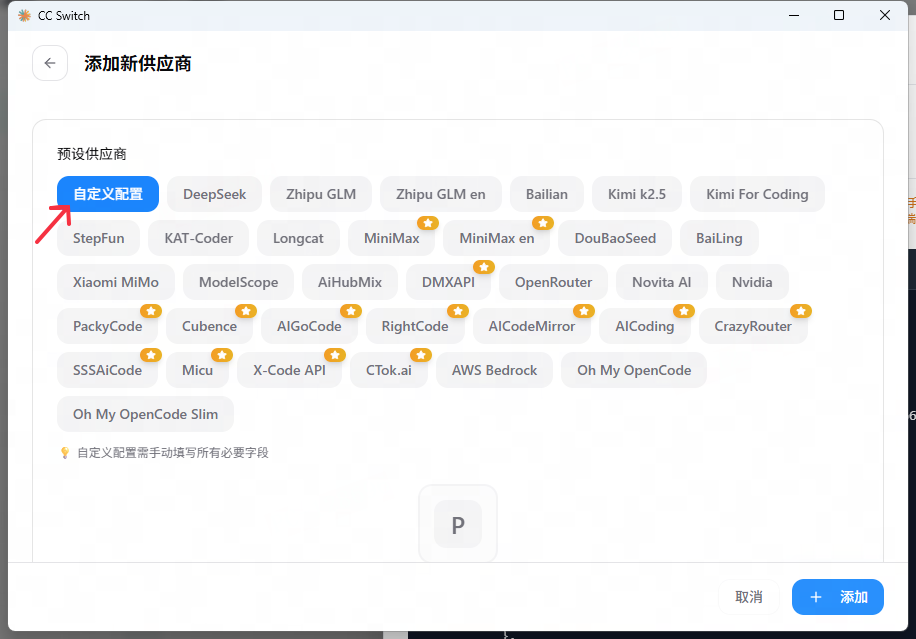Minimize the CC Switch window
Image resolution: width=916 pixels, height=639 pixels.
[x=794, y=15]
